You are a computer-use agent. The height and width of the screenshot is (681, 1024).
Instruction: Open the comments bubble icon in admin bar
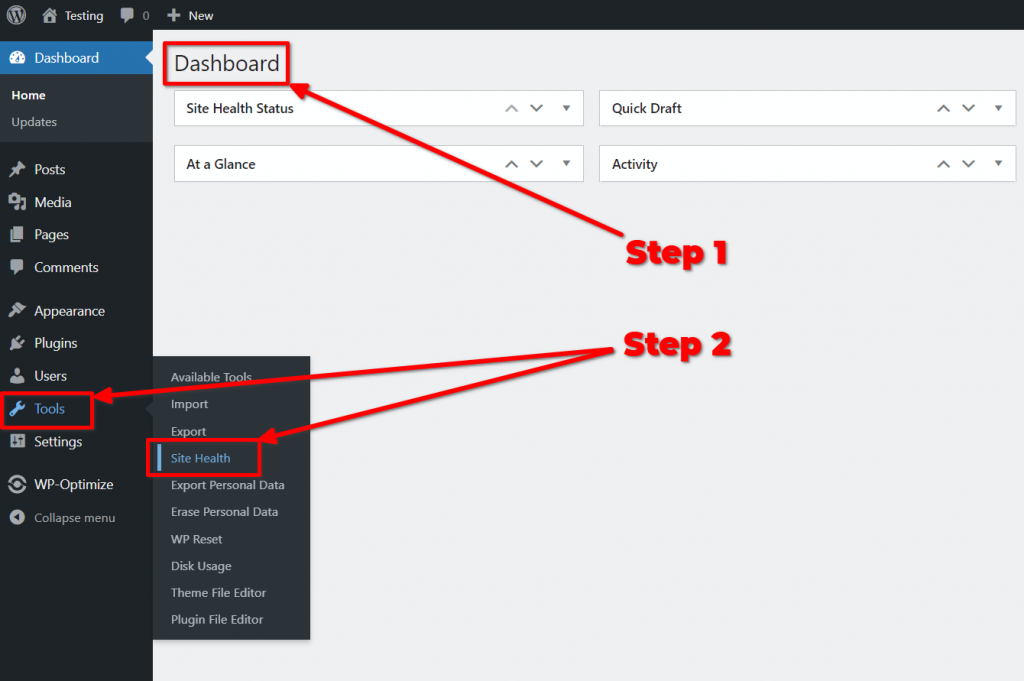127,15
